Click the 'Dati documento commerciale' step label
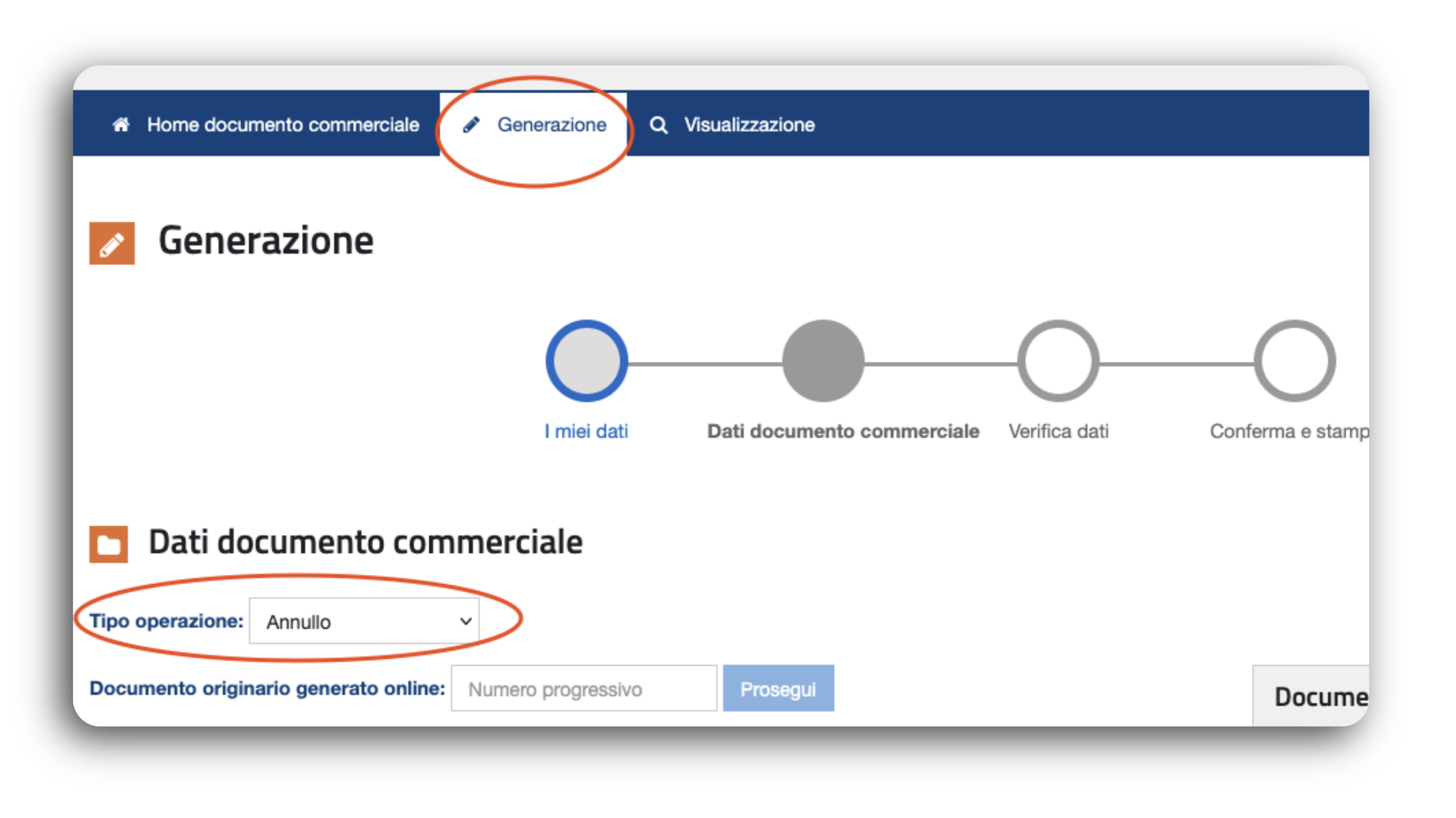Image resolution: width=1456 pixels, height=818 pixels. (x=843, y=431)
